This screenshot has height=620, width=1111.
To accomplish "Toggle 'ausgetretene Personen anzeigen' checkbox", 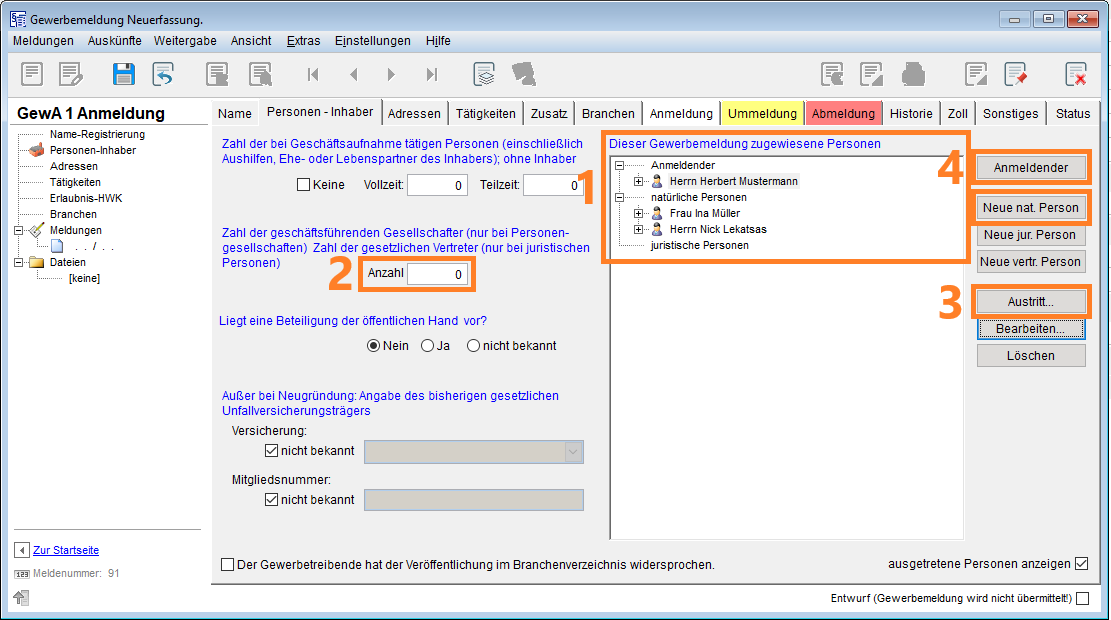I will [1081, 564].
